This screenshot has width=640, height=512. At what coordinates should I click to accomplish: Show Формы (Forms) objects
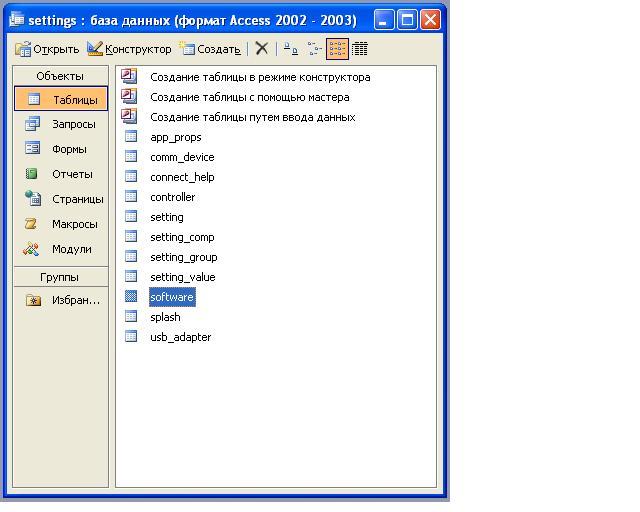(61, 150)
